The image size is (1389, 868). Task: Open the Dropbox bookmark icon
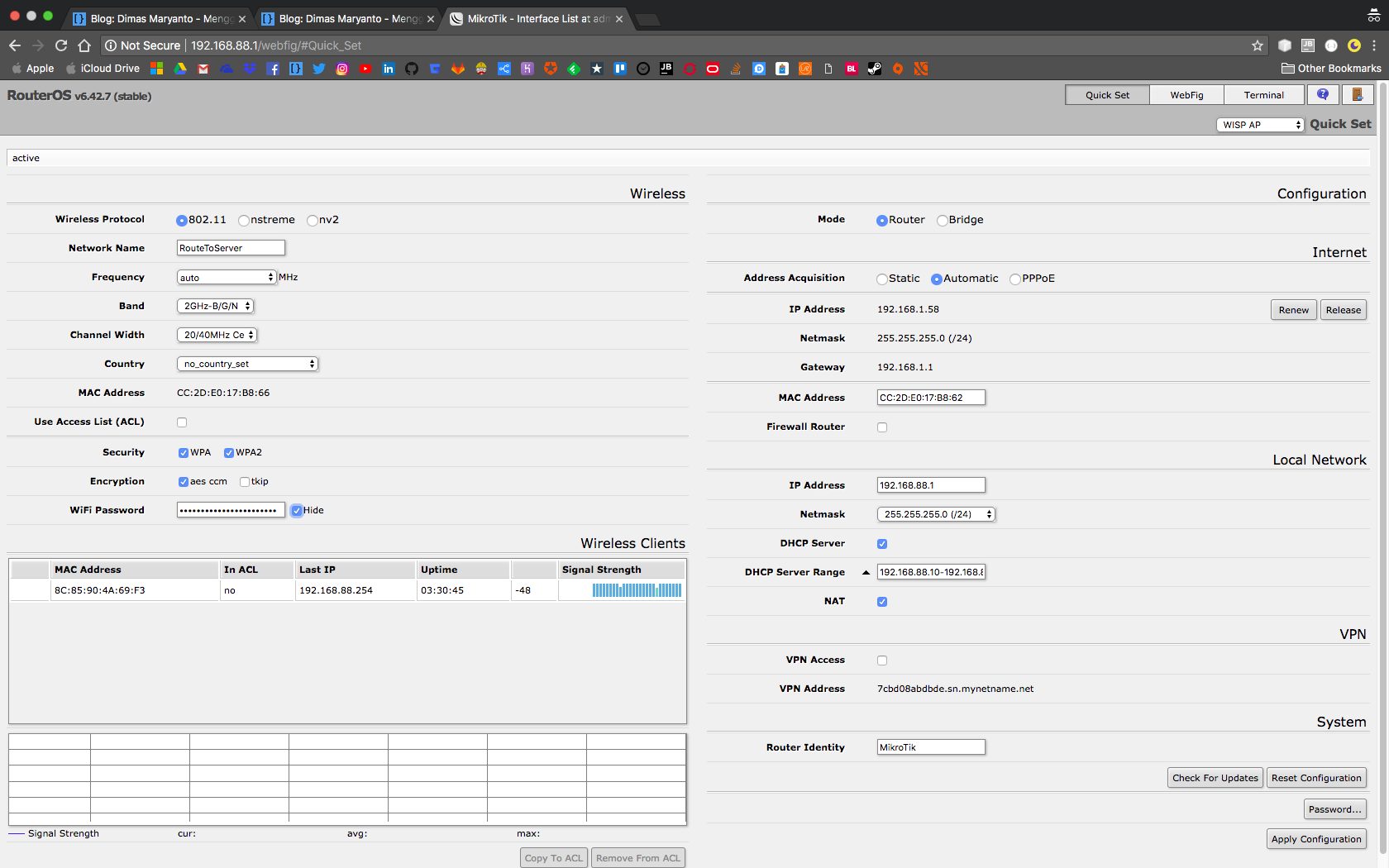(x=250, y=69)
